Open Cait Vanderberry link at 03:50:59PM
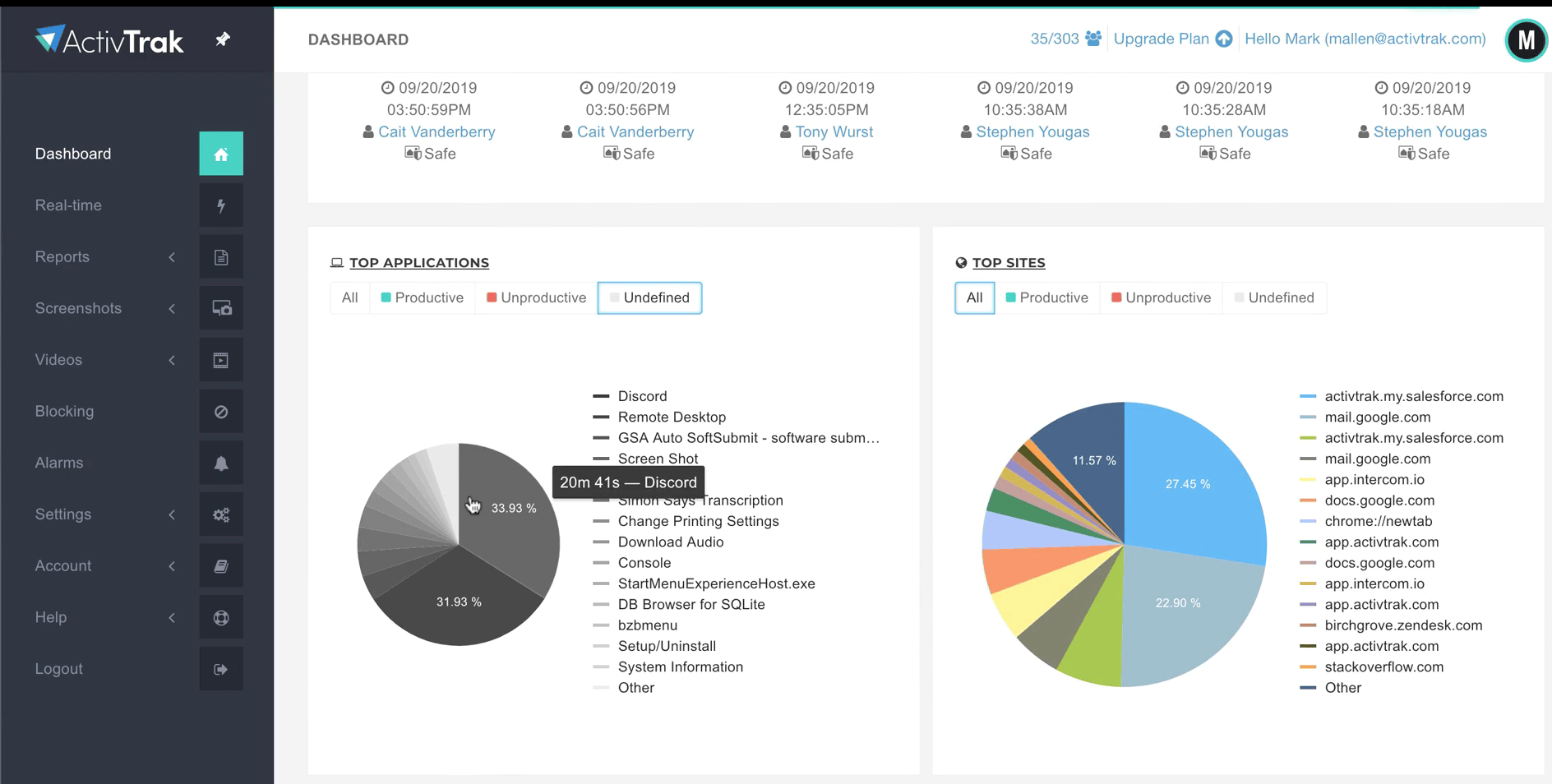 436,131
